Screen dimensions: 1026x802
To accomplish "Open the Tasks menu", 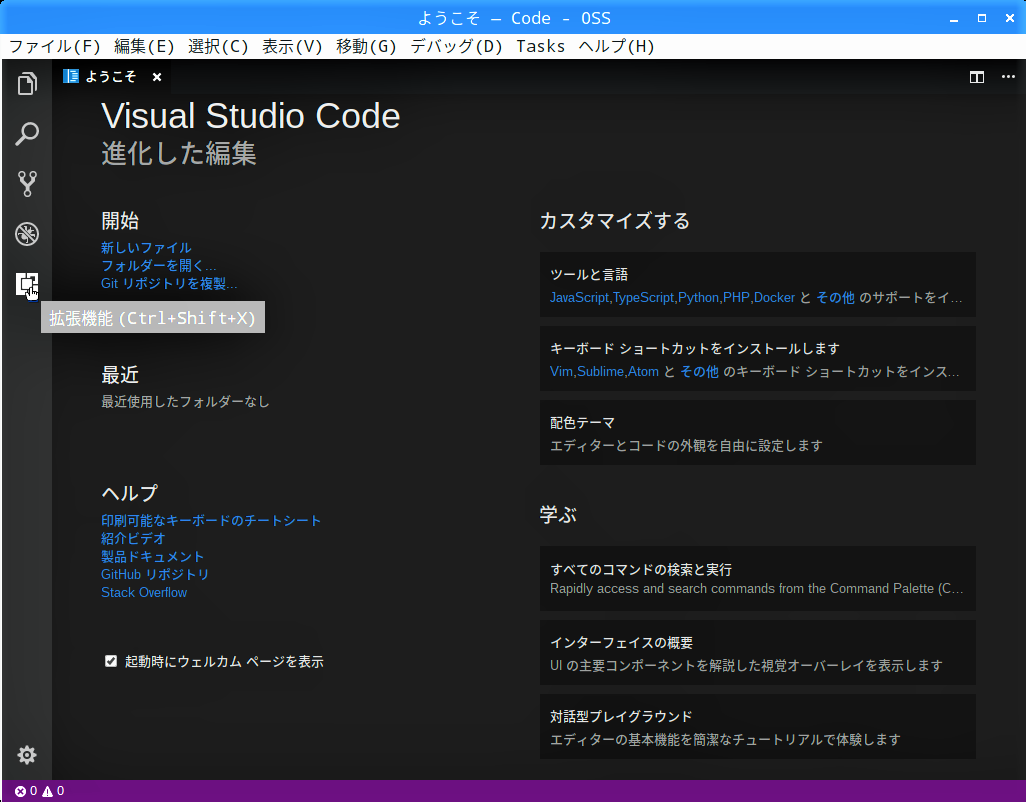I will pyautogui.click(x=540, y=46).
